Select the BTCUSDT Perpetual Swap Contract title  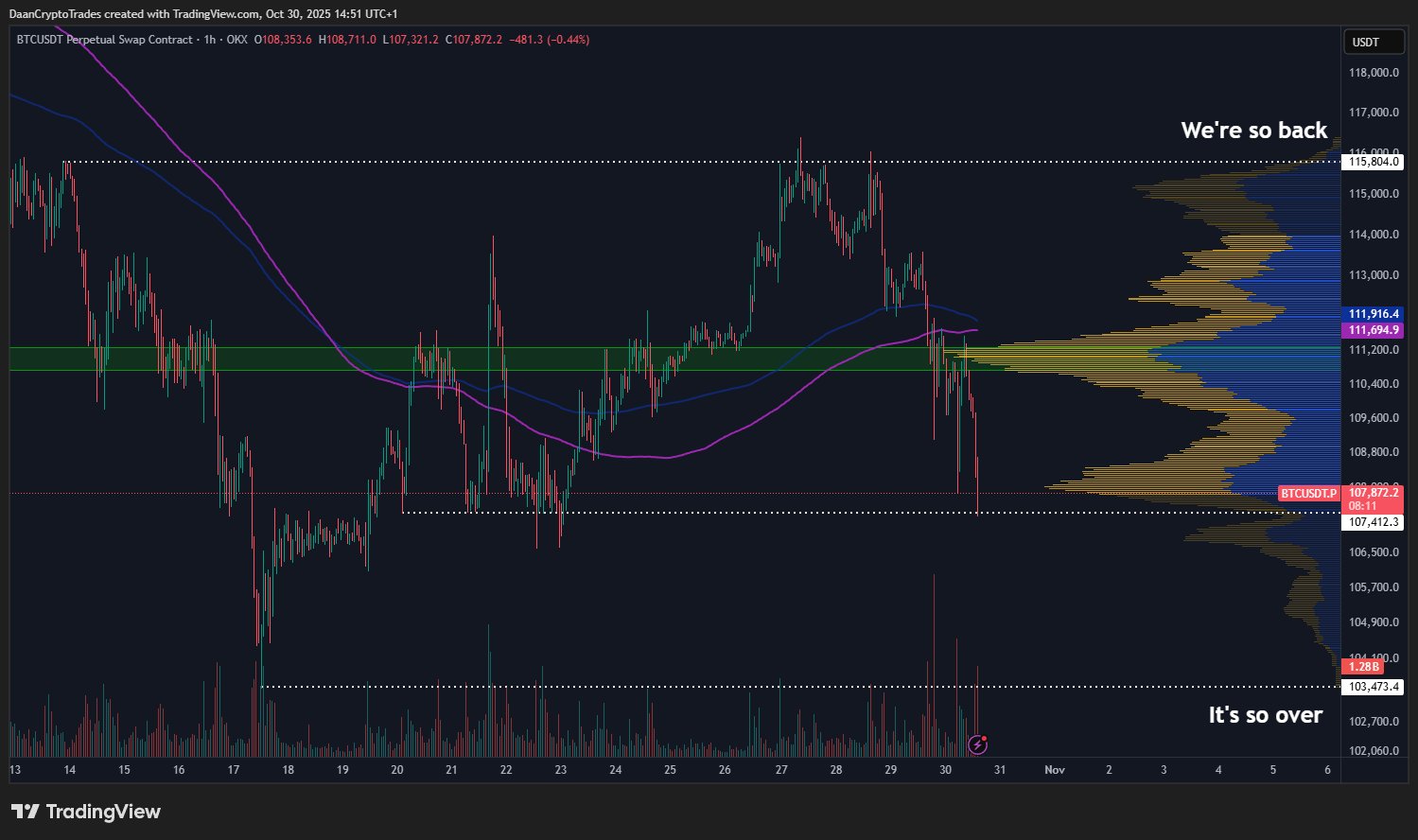pyautogui.click(x=104, y=40)
